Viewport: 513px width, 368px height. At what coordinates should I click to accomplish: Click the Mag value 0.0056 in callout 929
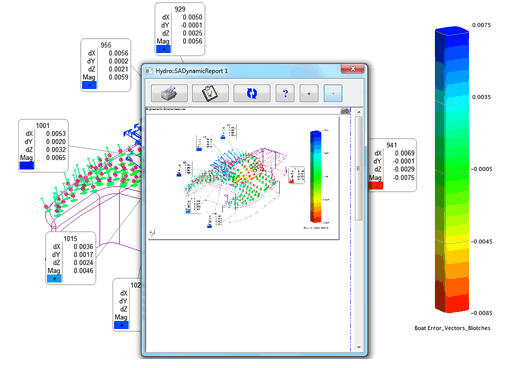(x=192, y=41)
